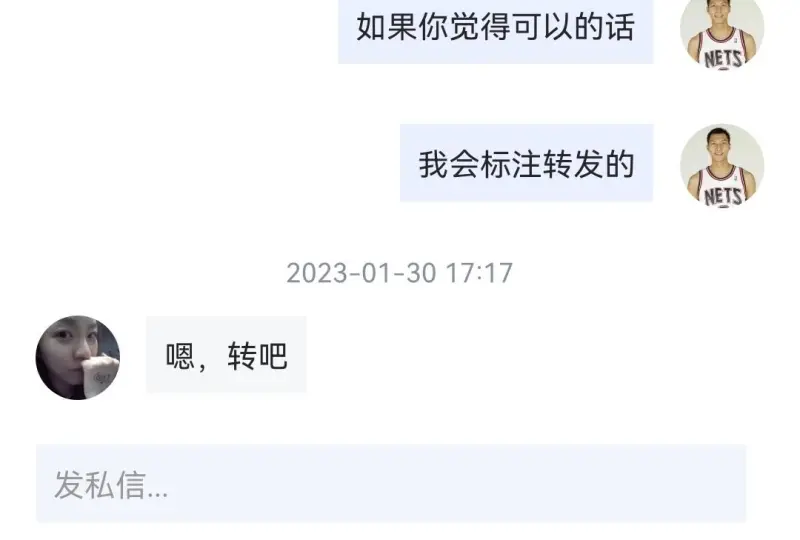Screen dimensions: 800x540
Task: Open profile from avatar next to '如果你觉得可以的话'
Action: (722, 33)
